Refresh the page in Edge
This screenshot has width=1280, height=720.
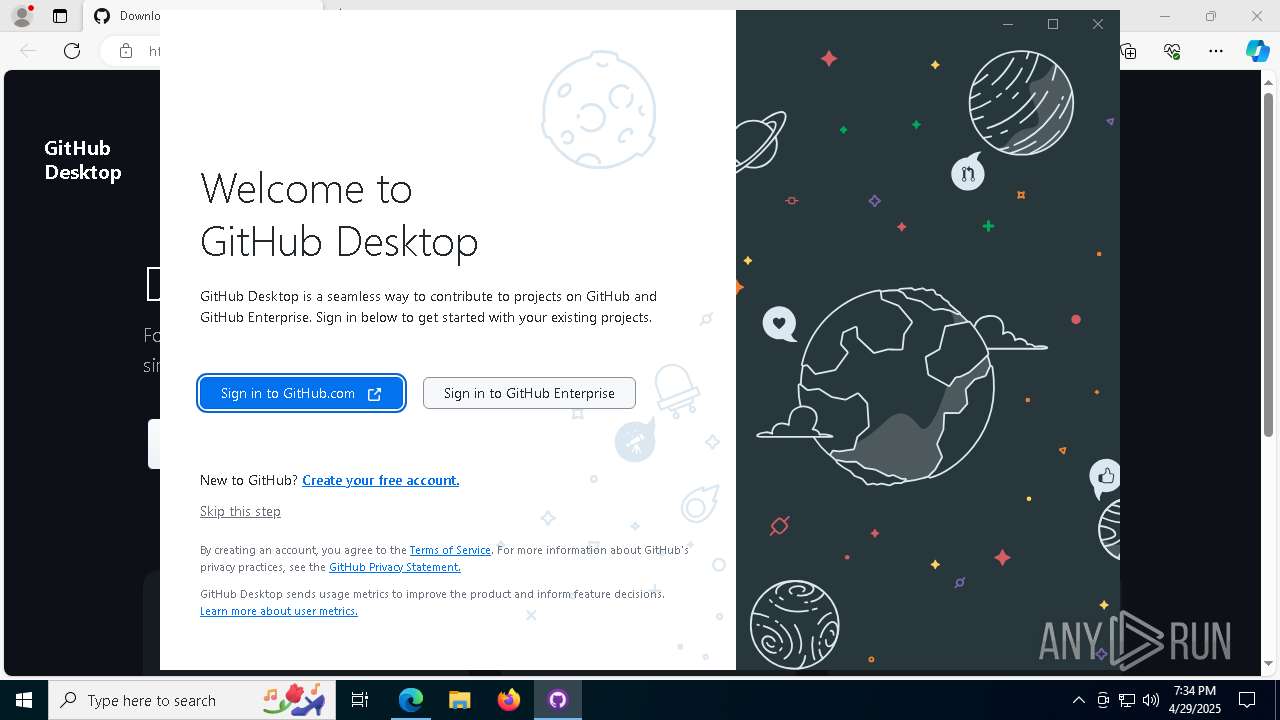(x=72, y=51)
